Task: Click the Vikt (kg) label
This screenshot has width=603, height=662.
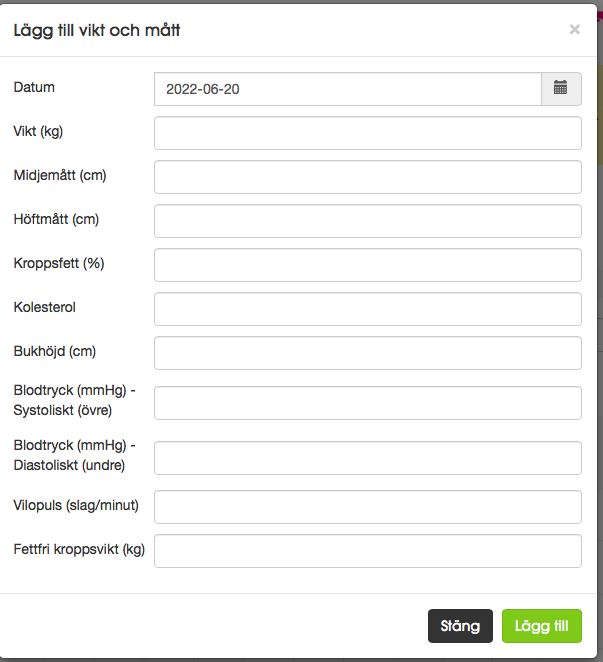Action: tap(38, 131)
